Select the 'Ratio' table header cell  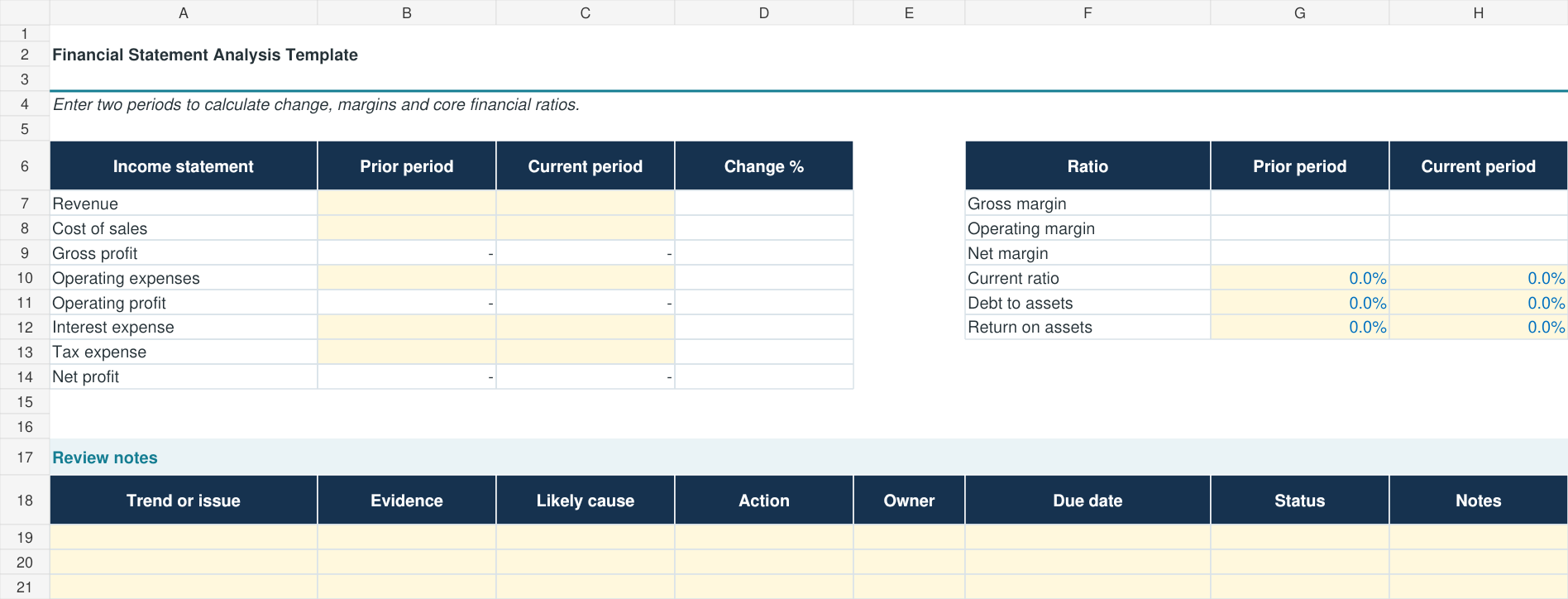[x=1088, y=166]
